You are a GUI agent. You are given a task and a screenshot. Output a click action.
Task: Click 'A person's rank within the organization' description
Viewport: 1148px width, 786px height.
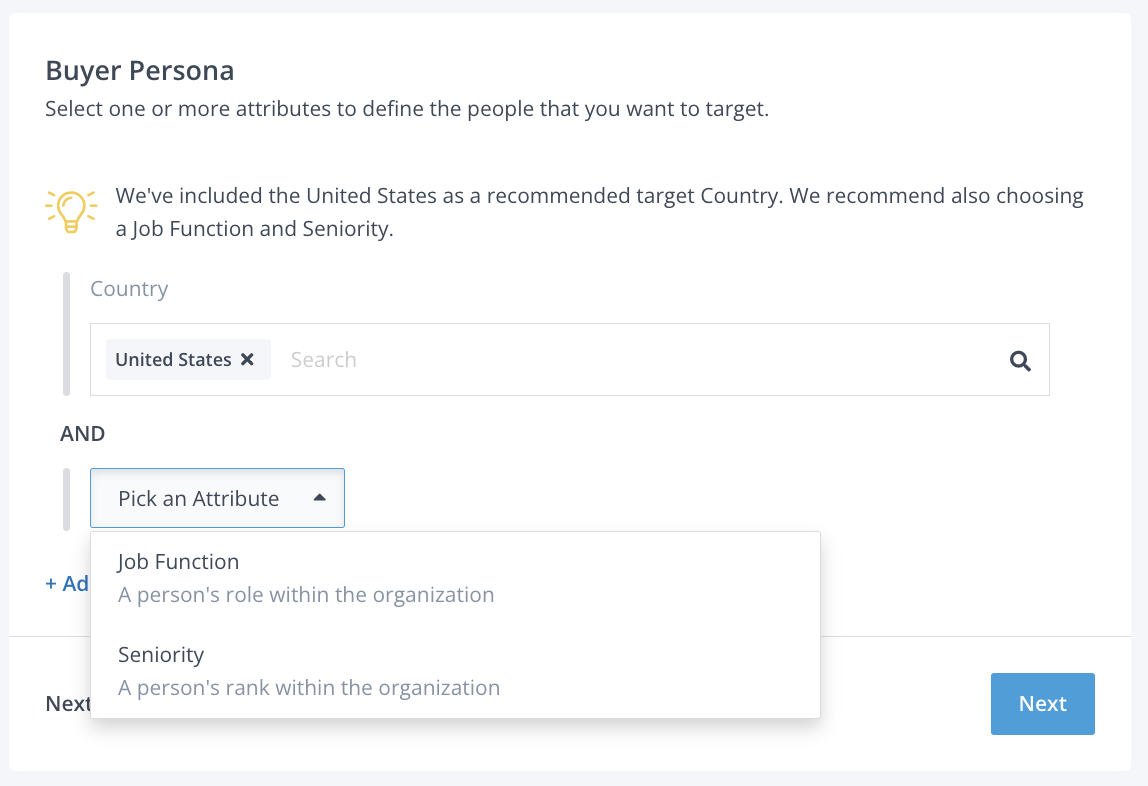coord(309,688)
